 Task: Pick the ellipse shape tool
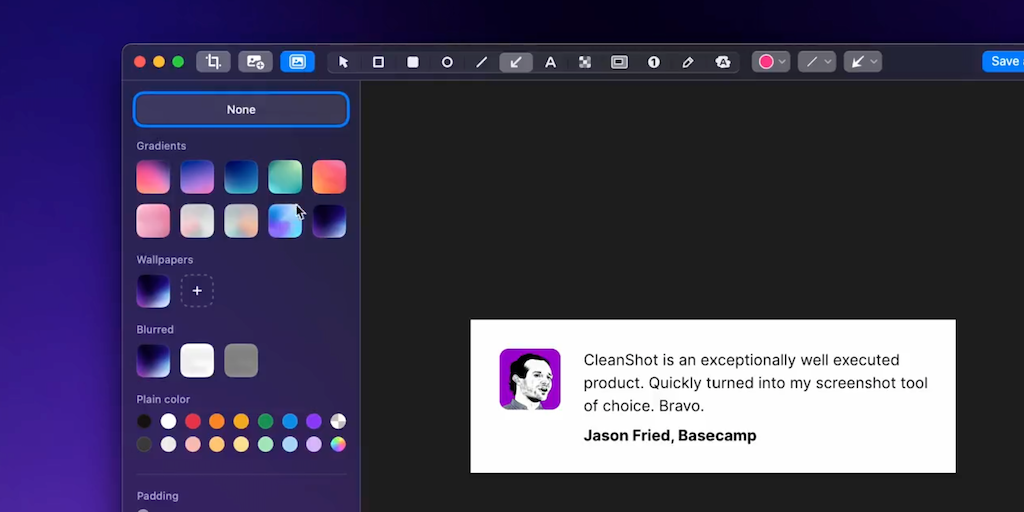(x=447, y=62)
